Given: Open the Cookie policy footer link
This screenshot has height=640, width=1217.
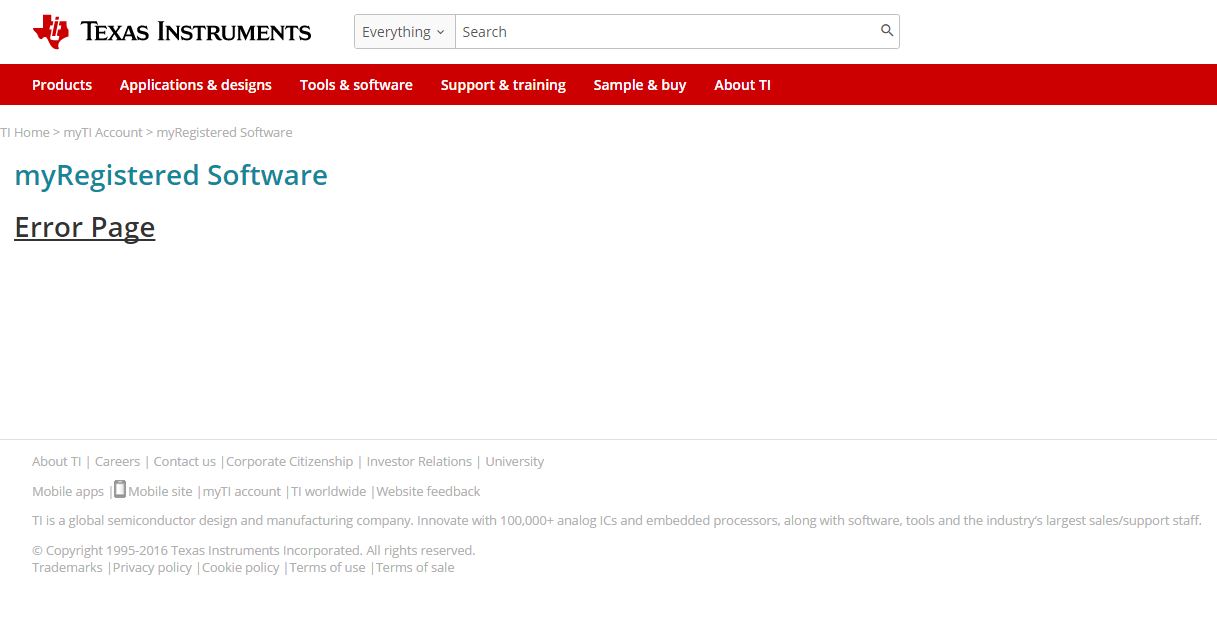Looking at the screenshot, I should (x=241, y=567).
